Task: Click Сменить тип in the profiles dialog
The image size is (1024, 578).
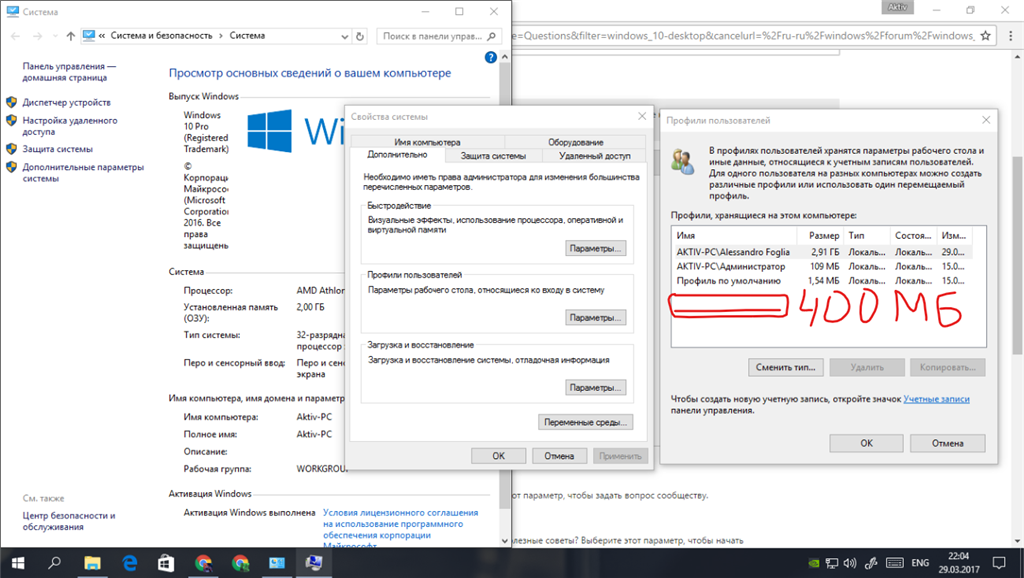Action: pyautogui.click(x=786, y=367)
